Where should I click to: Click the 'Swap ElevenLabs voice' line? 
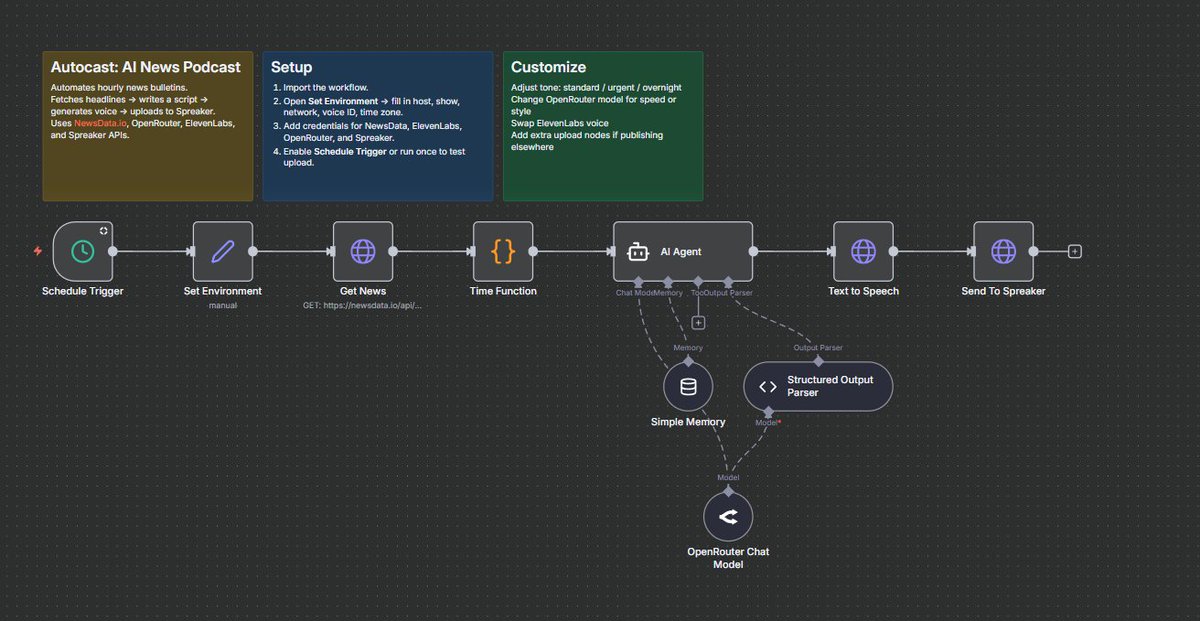coord(558,123)
